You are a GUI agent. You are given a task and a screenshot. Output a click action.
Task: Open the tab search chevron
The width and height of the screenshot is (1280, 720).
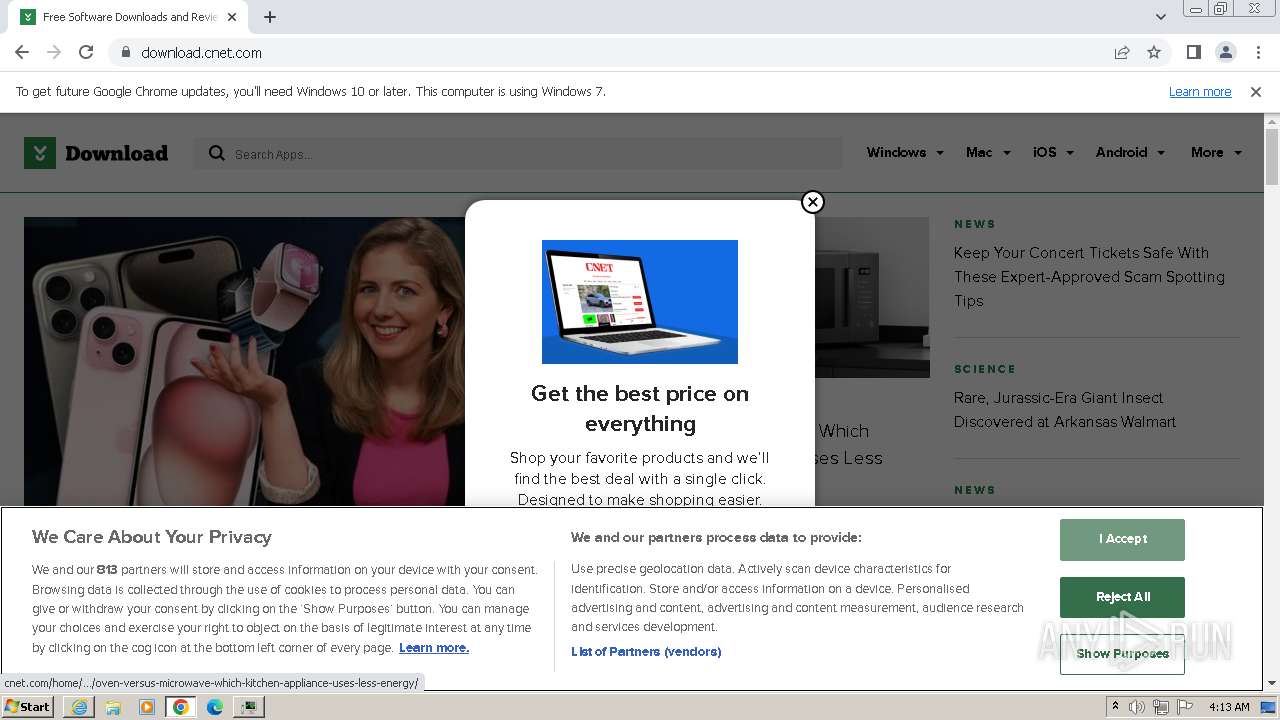(x=1160, y=17)
